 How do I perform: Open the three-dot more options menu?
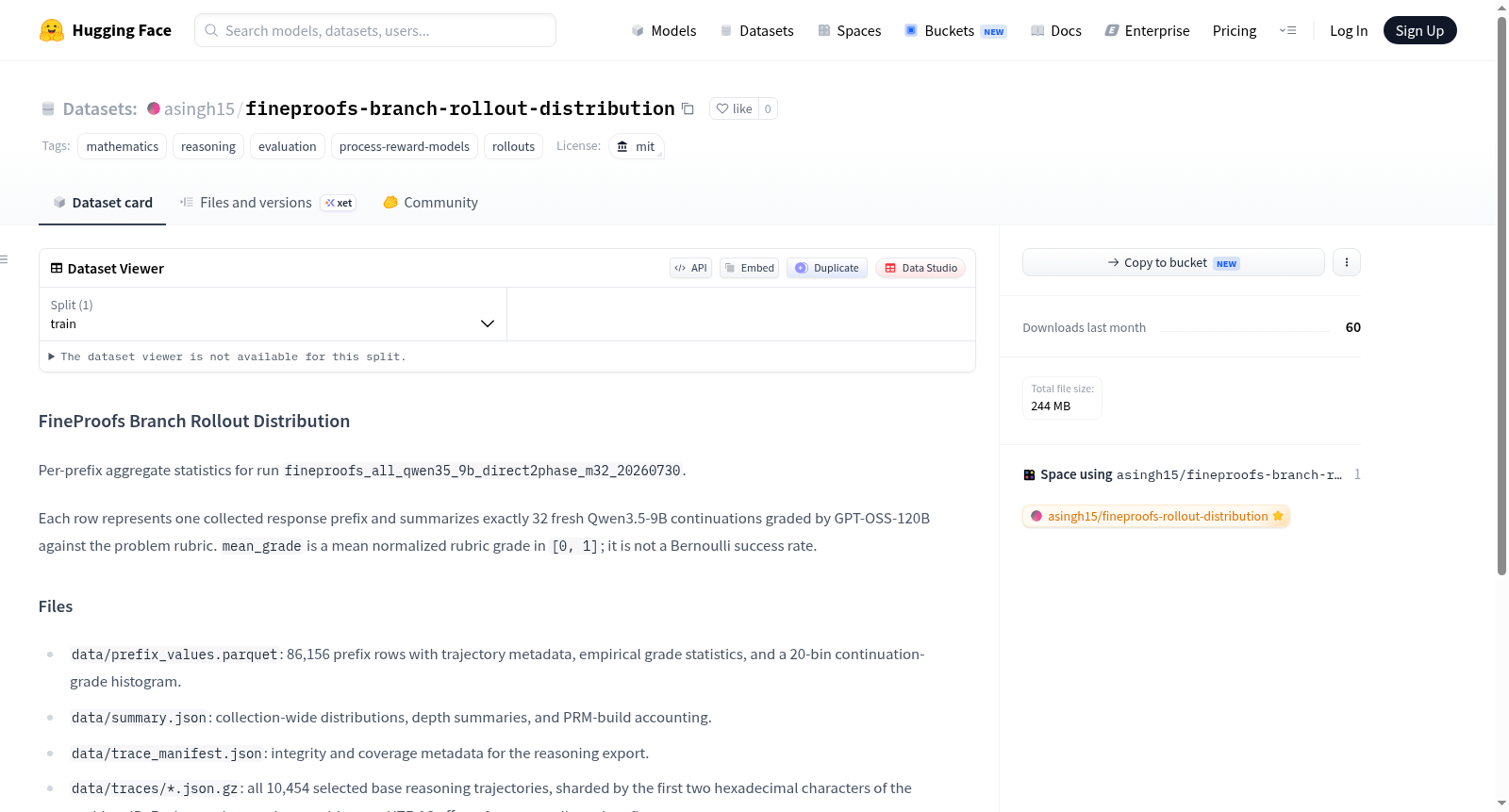(1347, 262)
